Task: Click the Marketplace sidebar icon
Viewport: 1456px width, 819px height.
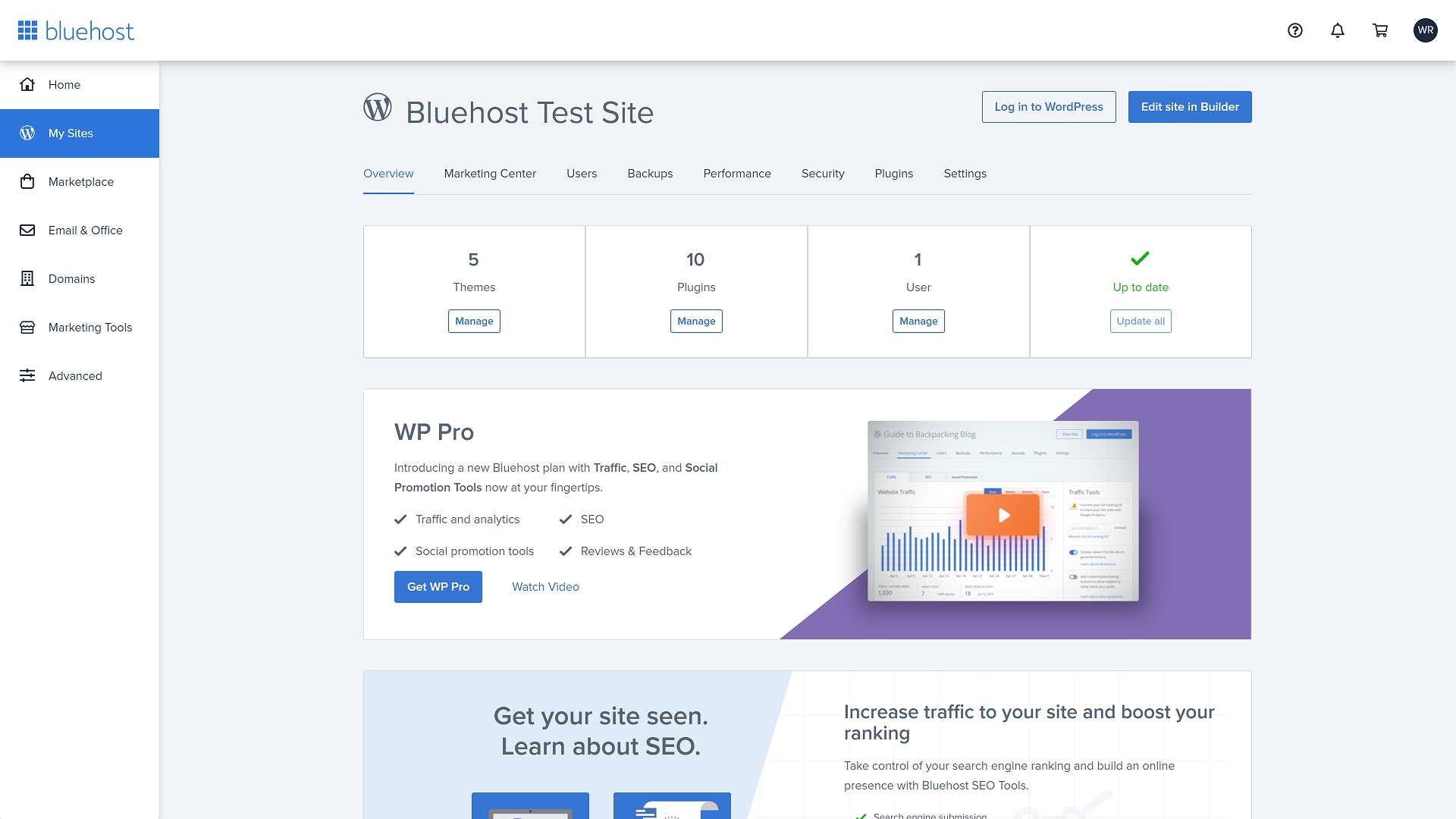Action: pos(27,181)
